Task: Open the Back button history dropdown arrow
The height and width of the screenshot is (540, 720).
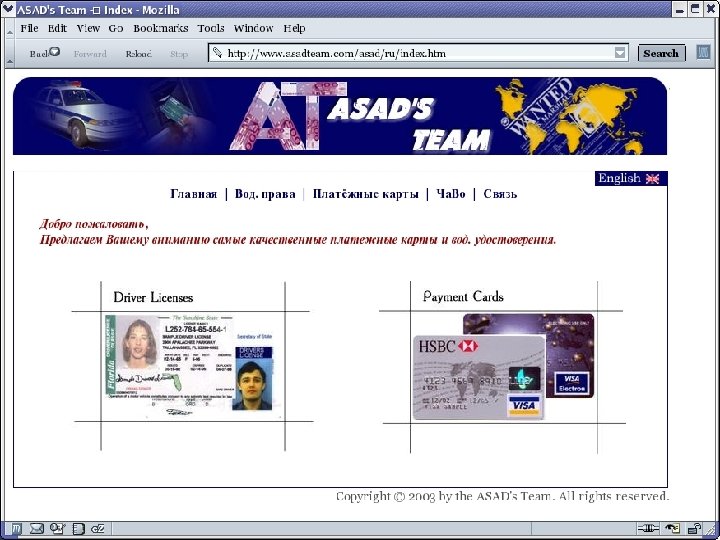Action: coord(55,51)
